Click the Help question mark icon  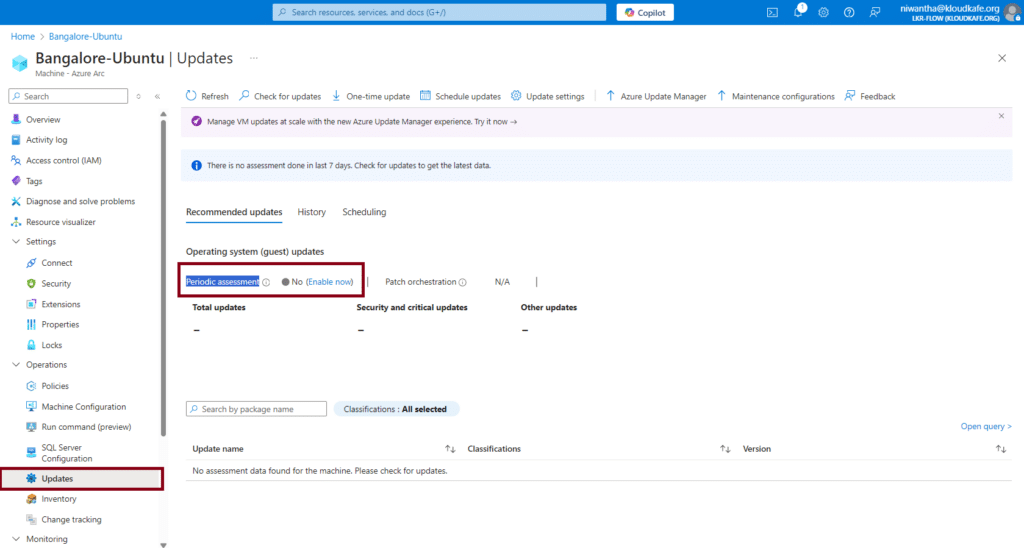[x=849, y=12]
